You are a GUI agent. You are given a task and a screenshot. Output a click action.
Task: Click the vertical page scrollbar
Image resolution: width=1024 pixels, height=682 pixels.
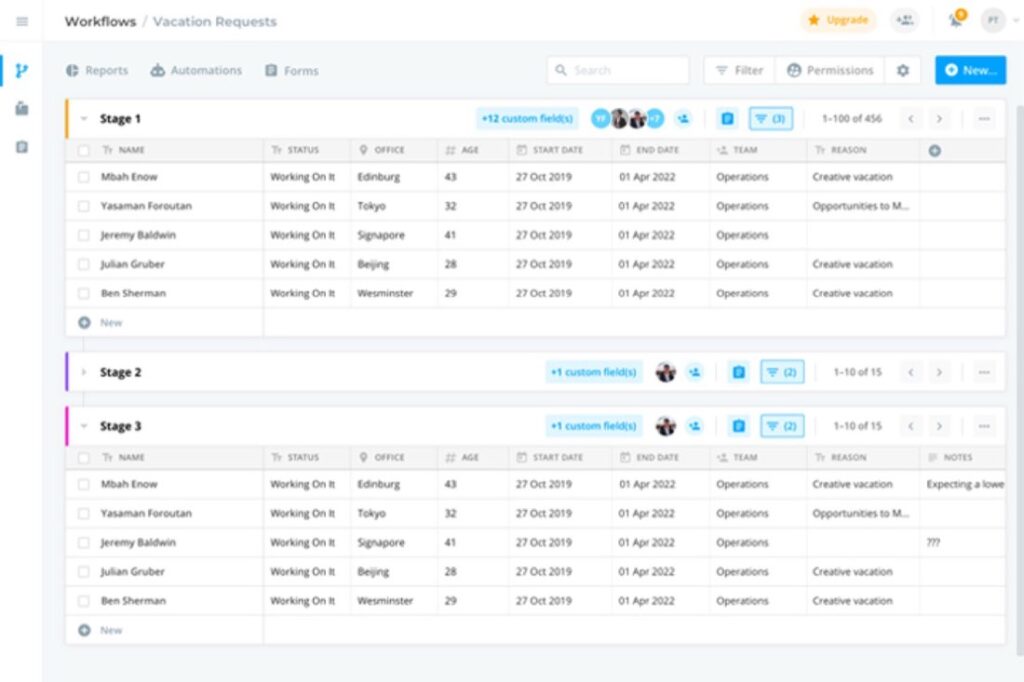(1020, 379)
